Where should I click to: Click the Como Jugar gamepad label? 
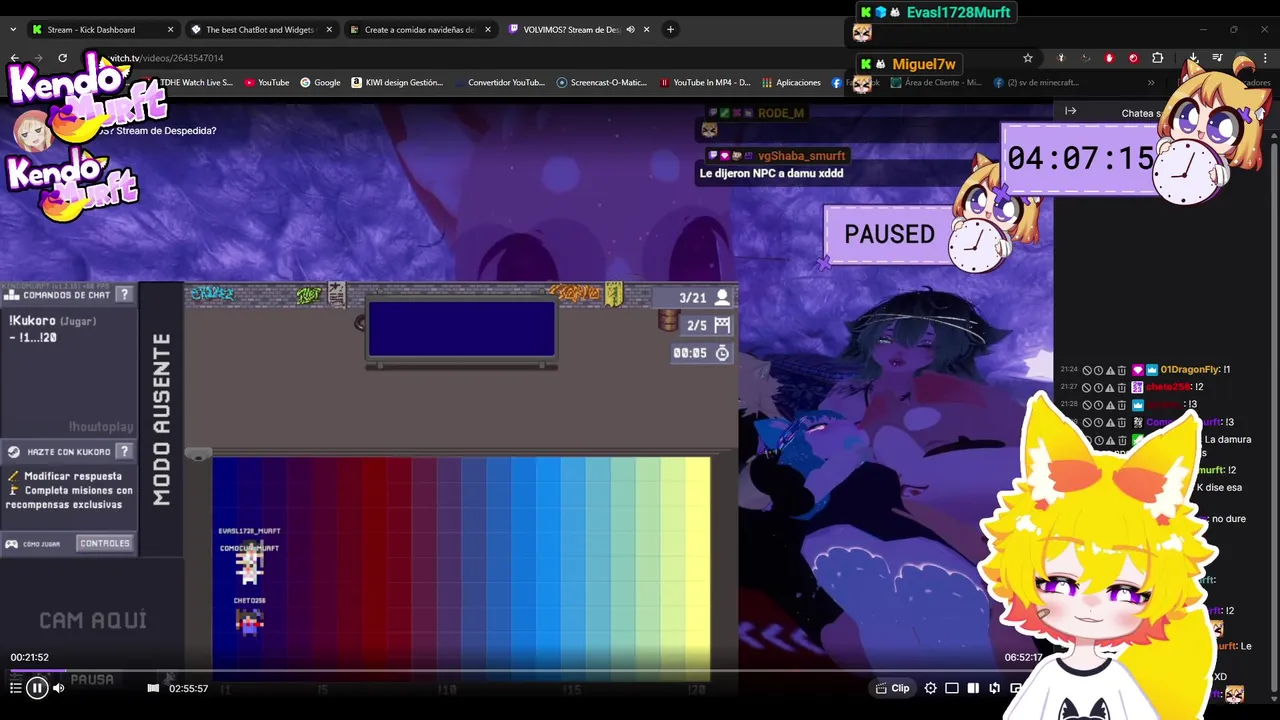[33, 544]
